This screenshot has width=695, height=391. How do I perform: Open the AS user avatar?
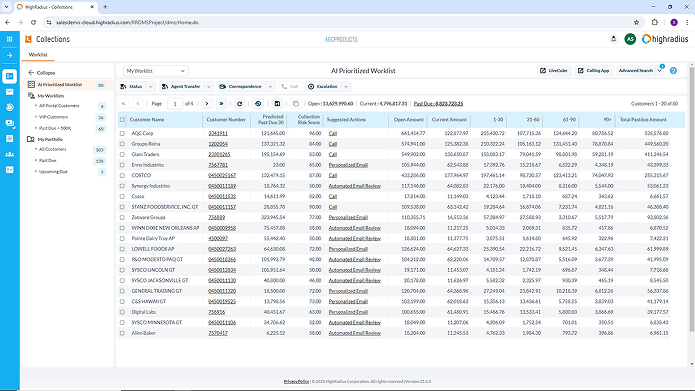pyautogui.click(x=630, y=39)
